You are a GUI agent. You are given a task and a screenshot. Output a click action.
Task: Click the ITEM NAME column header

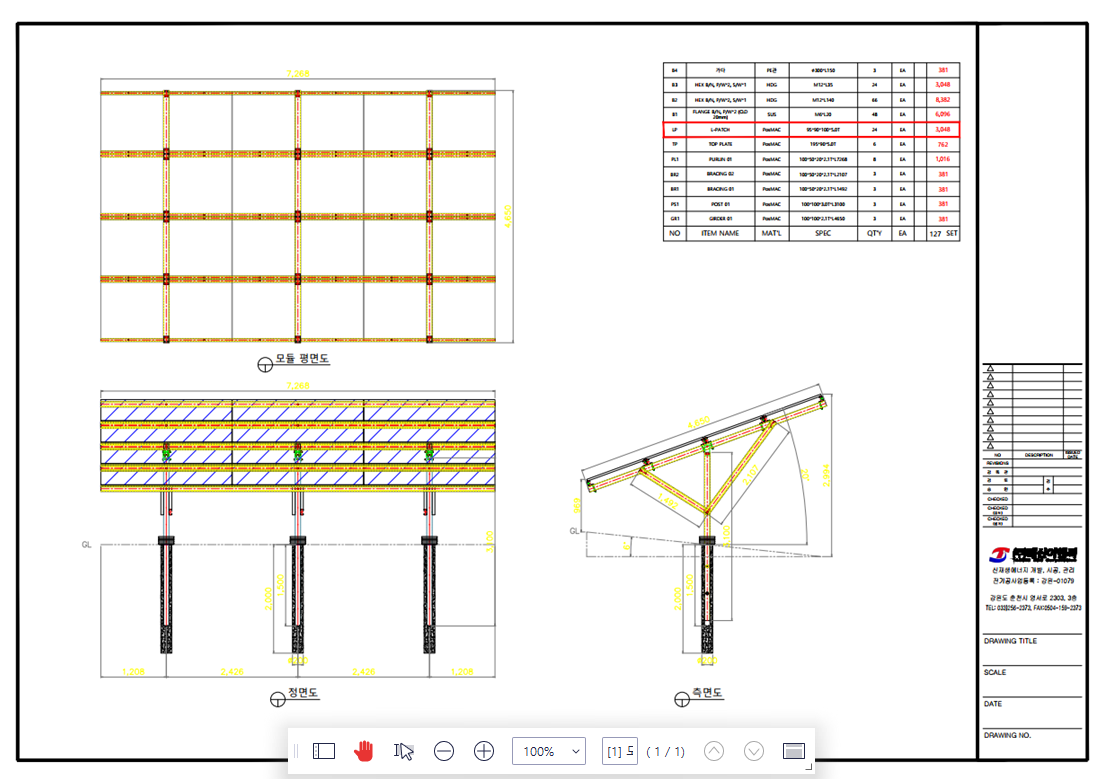pos(720,233)
